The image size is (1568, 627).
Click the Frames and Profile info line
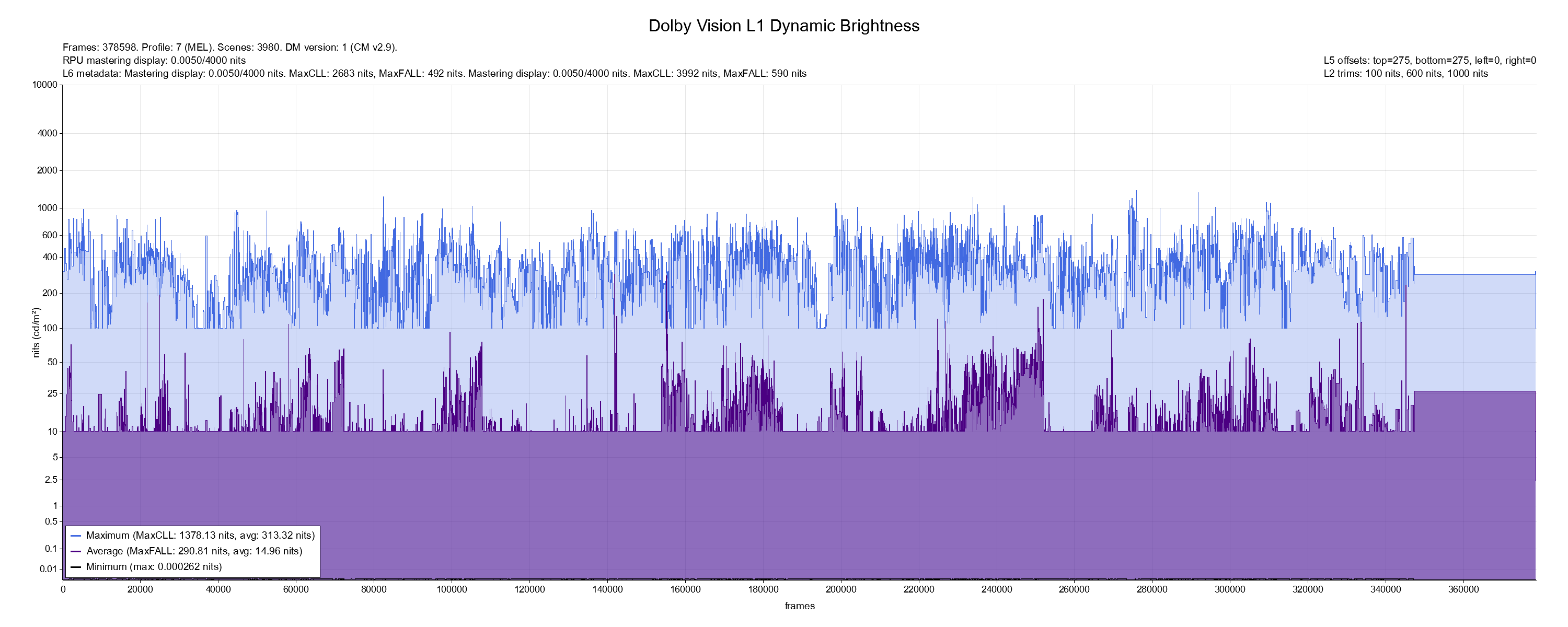pyautogui.click(x=229, y=48)
